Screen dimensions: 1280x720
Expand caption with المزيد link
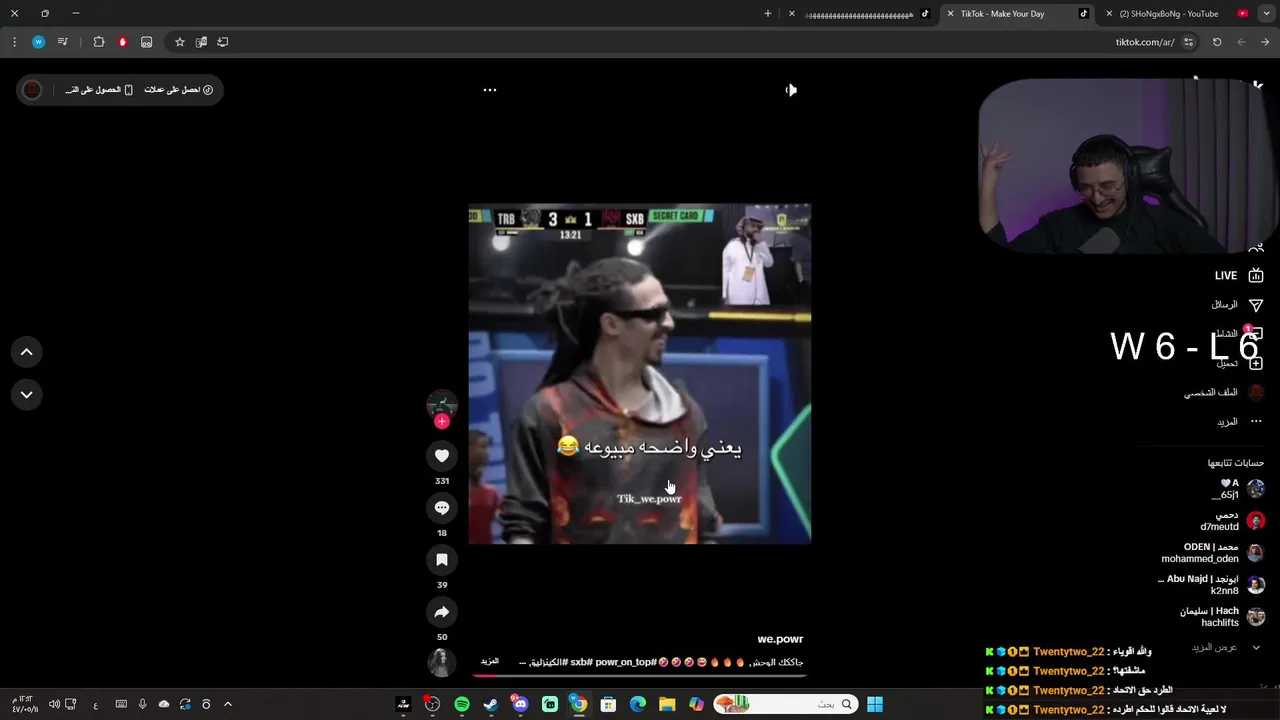[490, 662]
